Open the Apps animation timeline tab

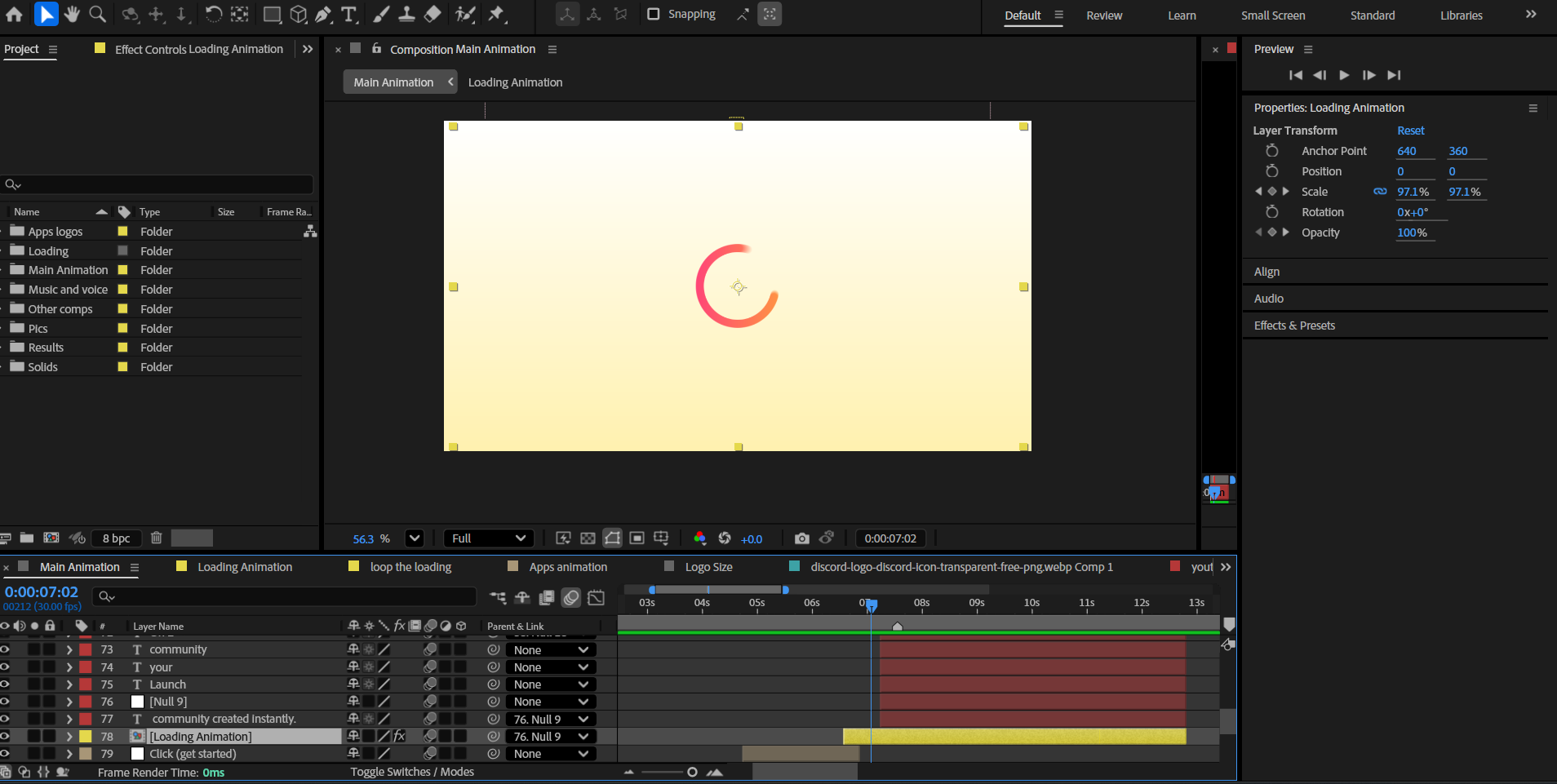tap(568, 567)
